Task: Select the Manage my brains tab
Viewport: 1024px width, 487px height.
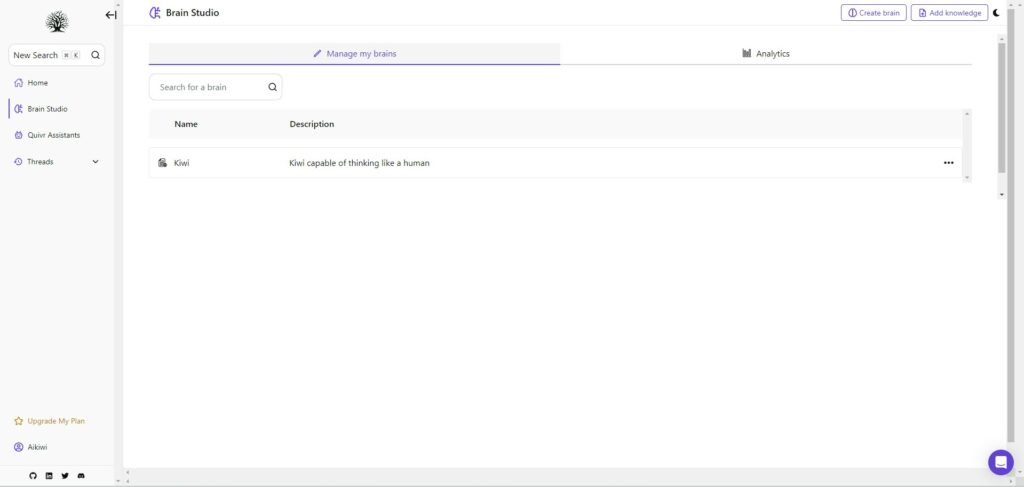Action: point(354,54)
